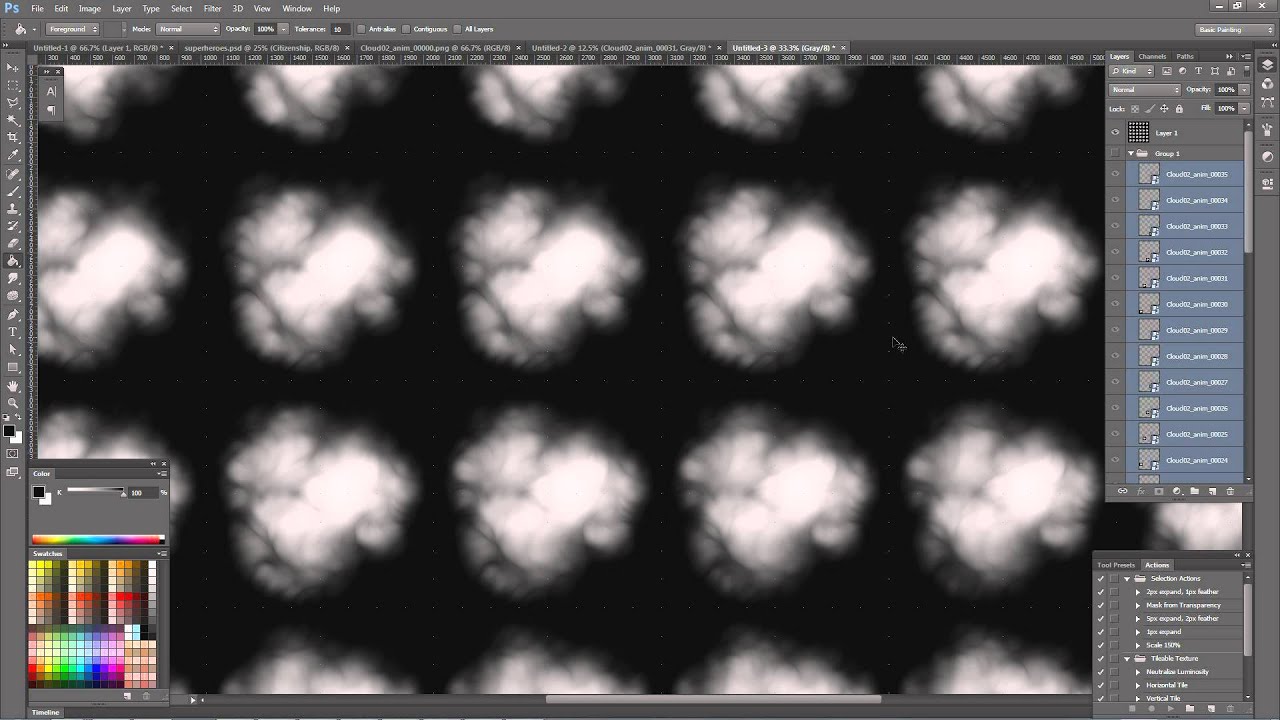
Task: Select the Paint Bucket tool in toolbox
Action: [13, 262]
